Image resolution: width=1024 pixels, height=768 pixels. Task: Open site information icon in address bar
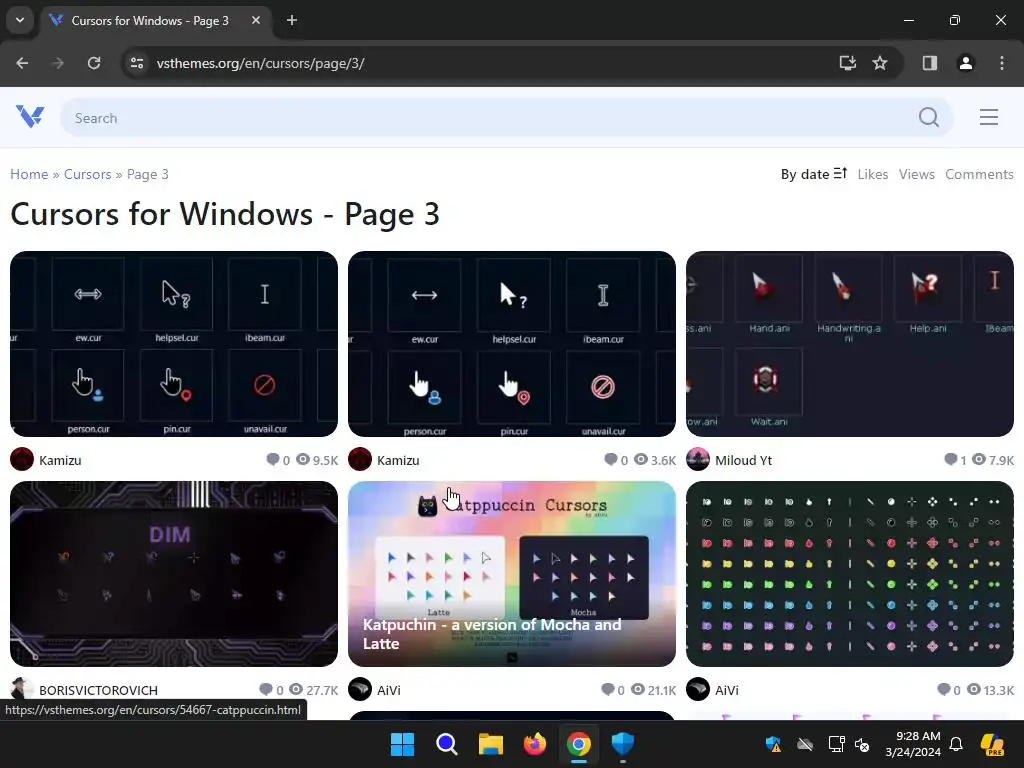137,63
